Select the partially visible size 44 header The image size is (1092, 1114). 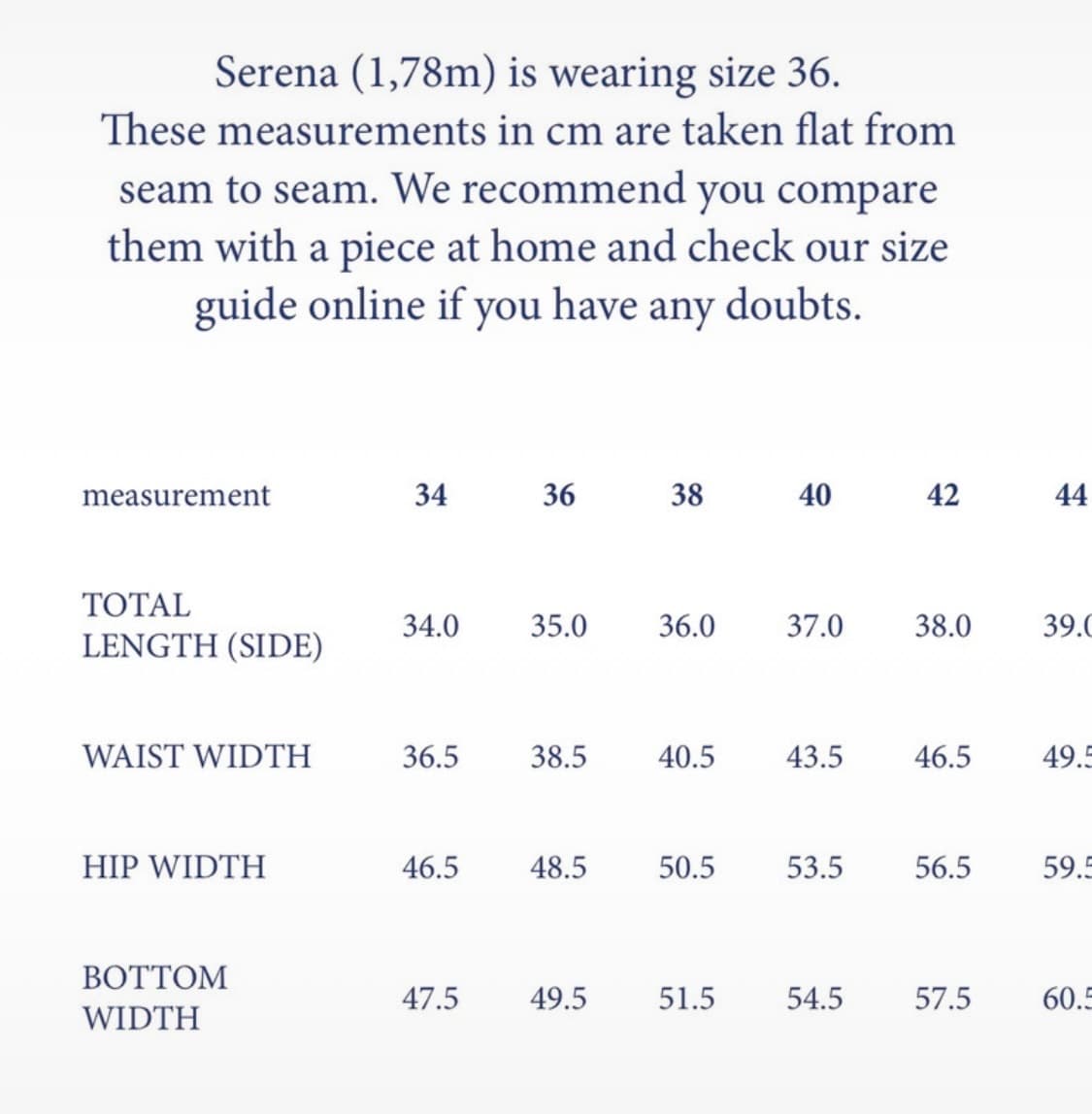(1071, 495)
